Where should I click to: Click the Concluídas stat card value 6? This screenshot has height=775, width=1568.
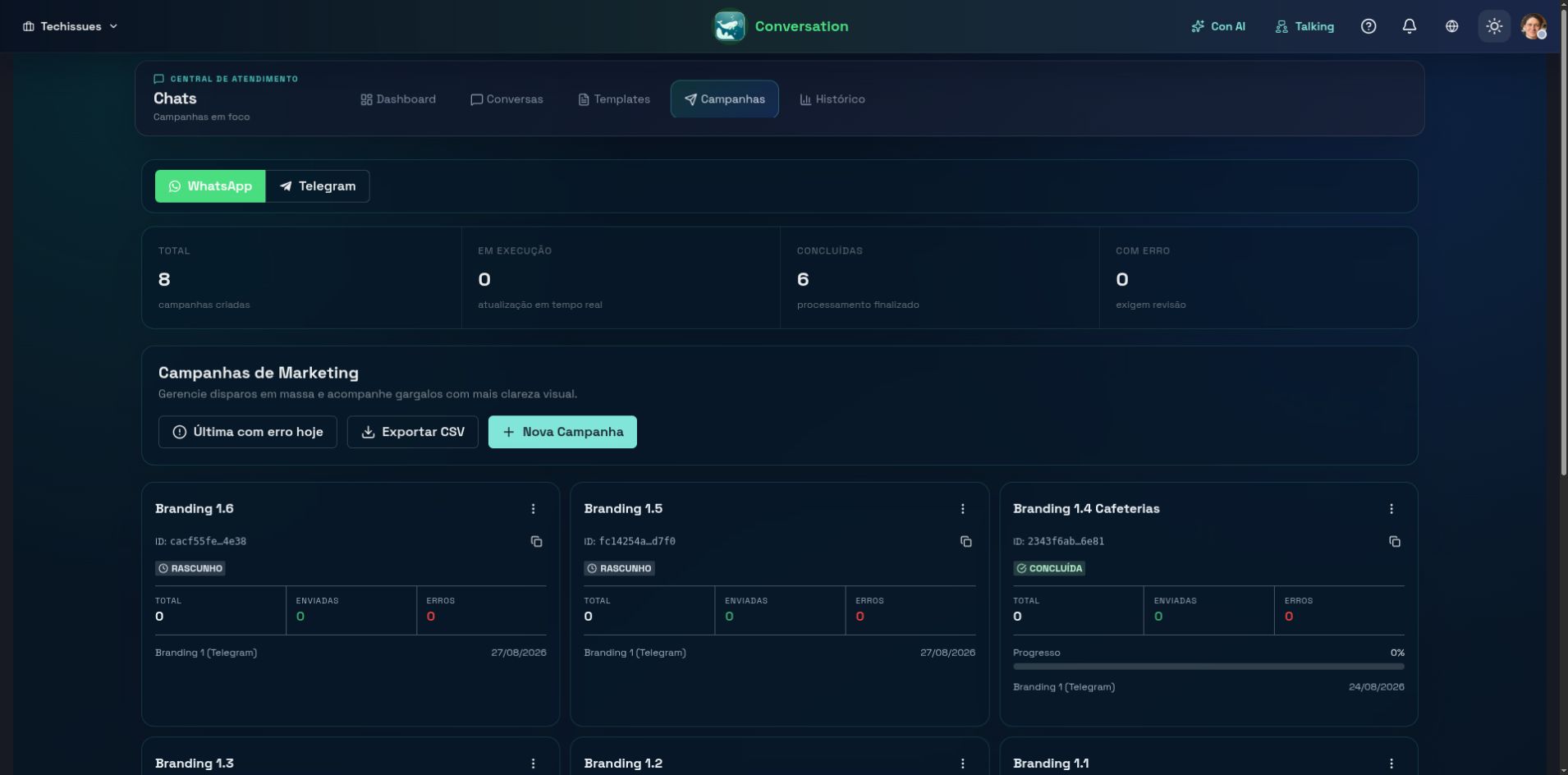803,279
